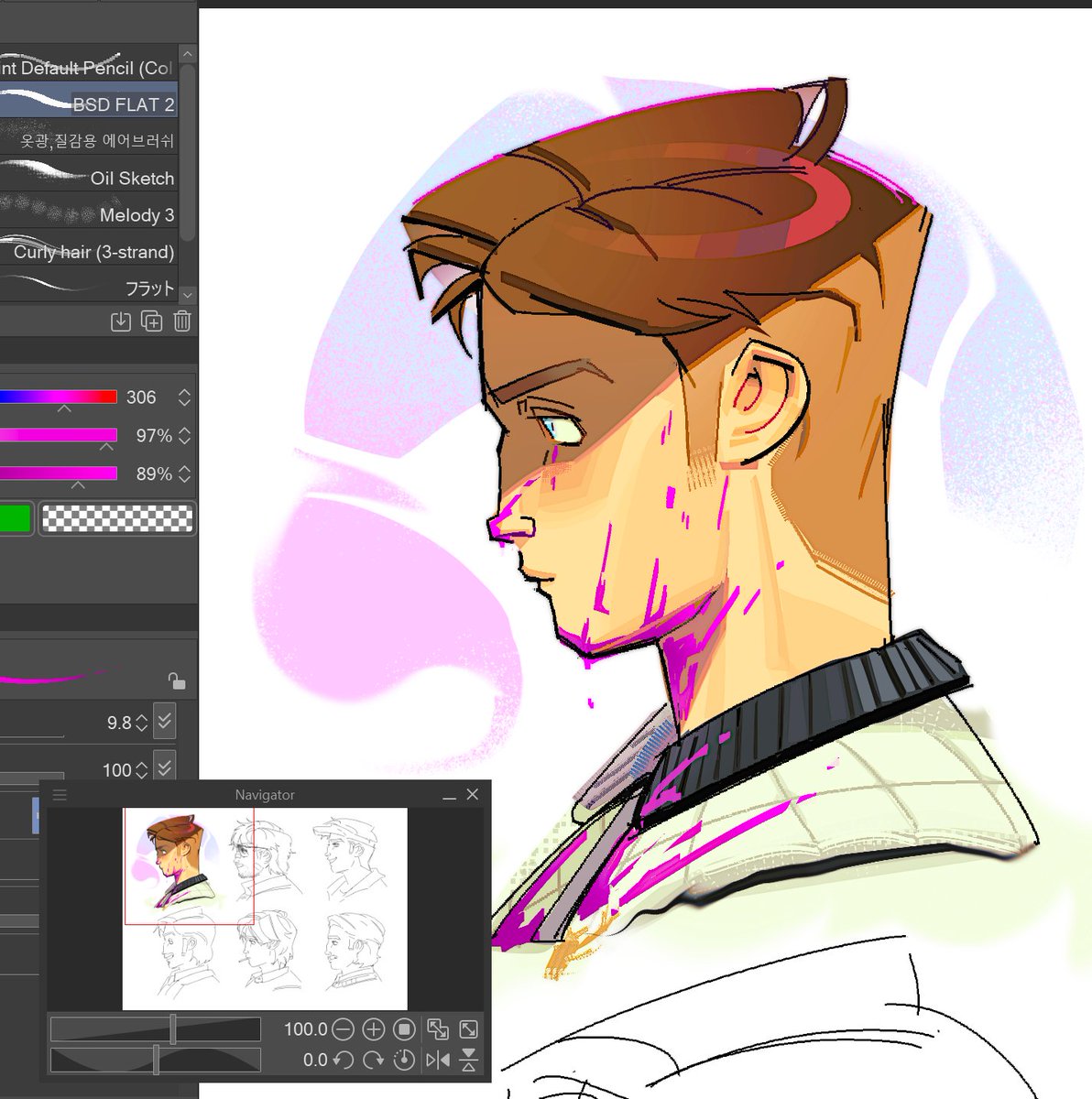Open Navigator panel hamburger menu
This screenshot has width=1092, height=1099.
tap(60, 795)
